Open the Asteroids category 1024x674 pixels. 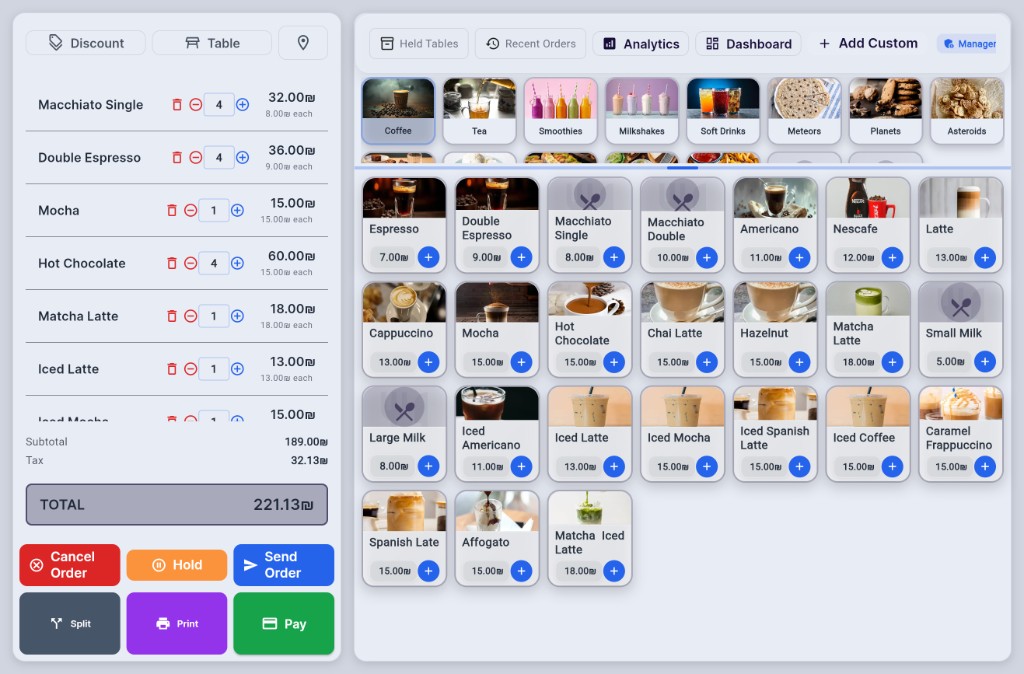coord(967,111)
